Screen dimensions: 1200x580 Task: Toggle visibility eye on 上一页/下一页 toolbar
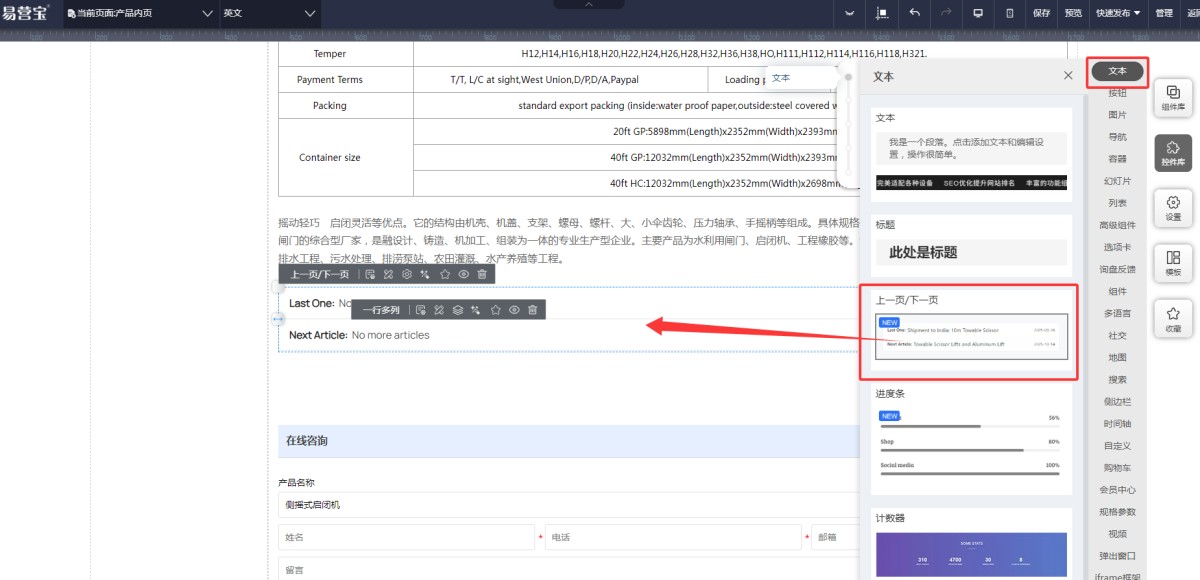464,274
